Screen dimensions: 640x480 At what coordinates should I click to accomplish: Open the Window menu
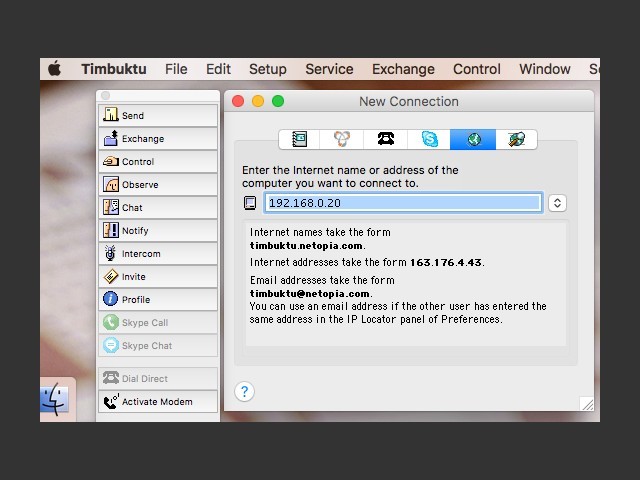[545, 69]
